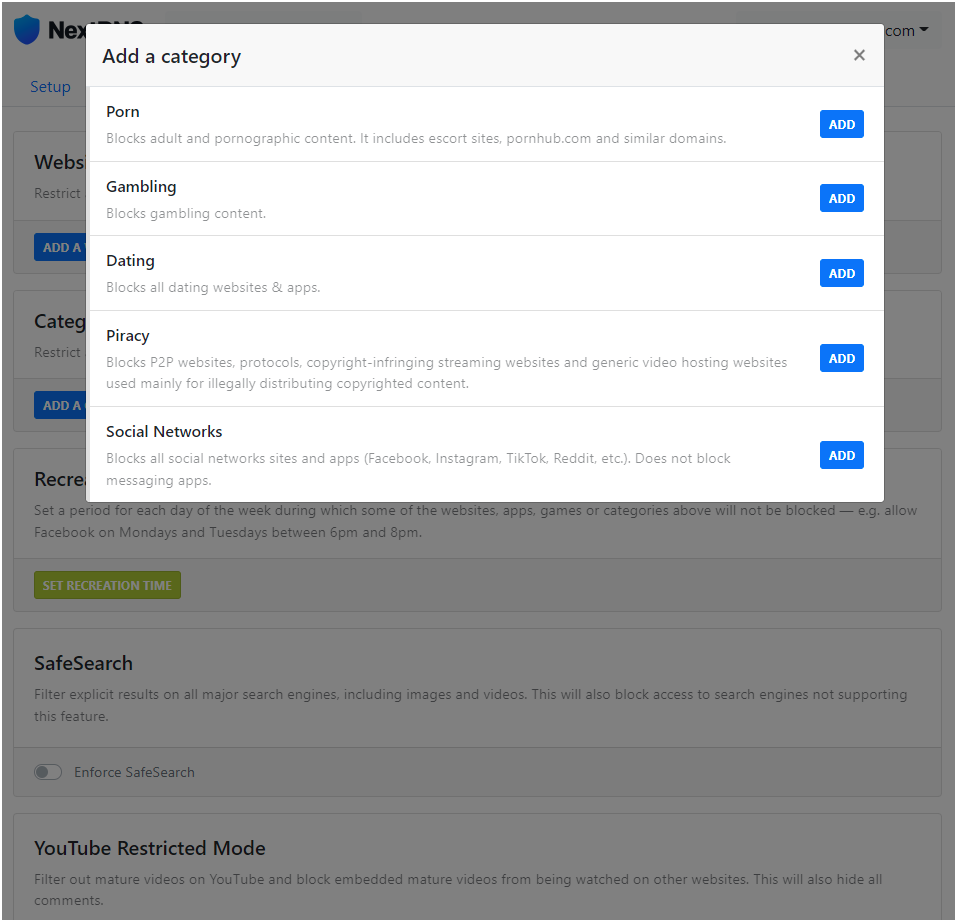The image size is (957, 922).
Task: Click the Set Recreation Time button
Action: pos(107,585)
